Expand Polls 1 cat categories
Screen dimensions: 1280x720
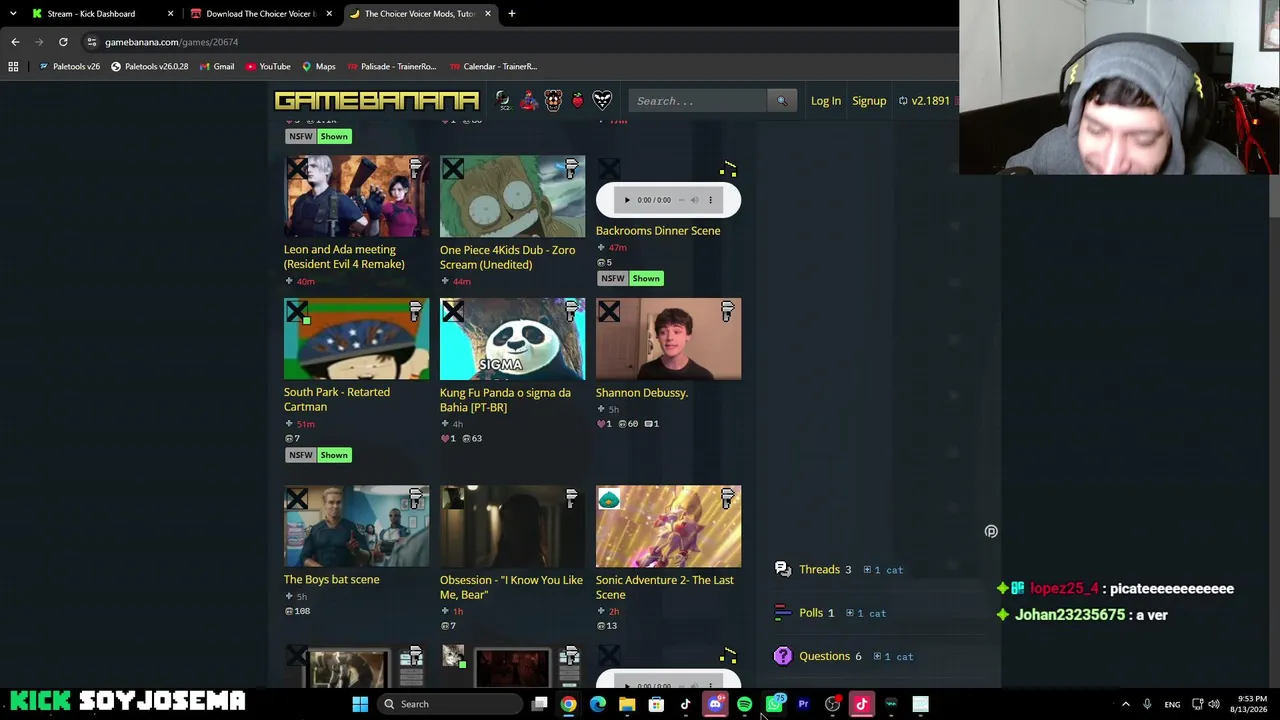[867, 613]
